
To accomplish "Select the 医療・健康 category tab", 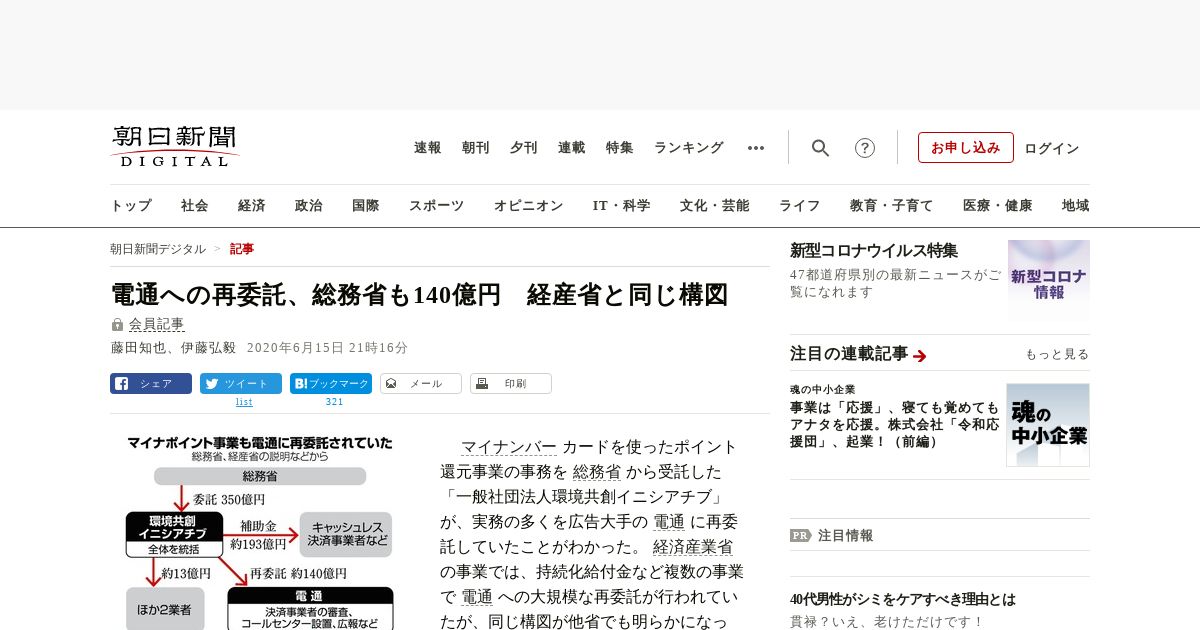I will (998, 205).
